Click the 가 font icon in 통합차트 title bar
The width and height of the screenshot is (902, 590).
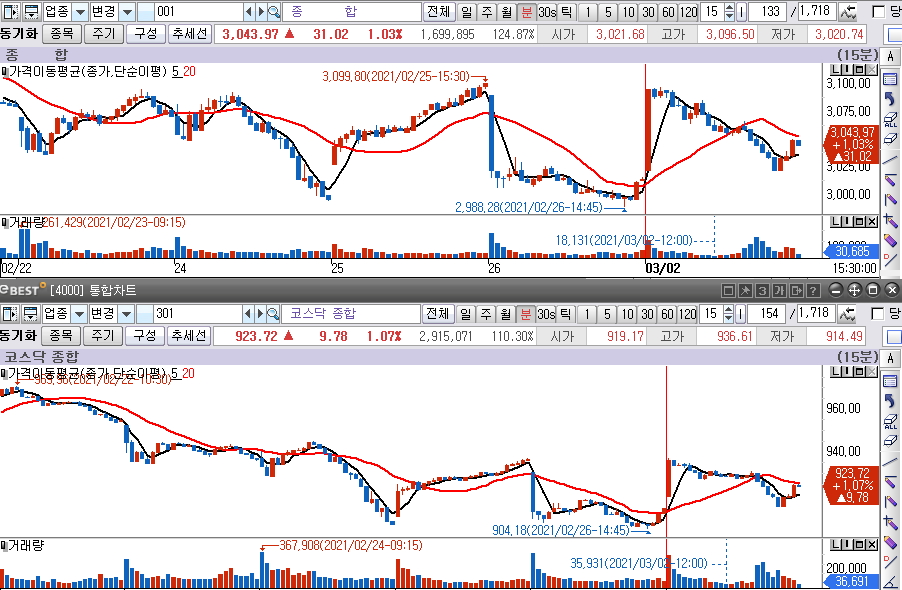(x=779, y=290)
